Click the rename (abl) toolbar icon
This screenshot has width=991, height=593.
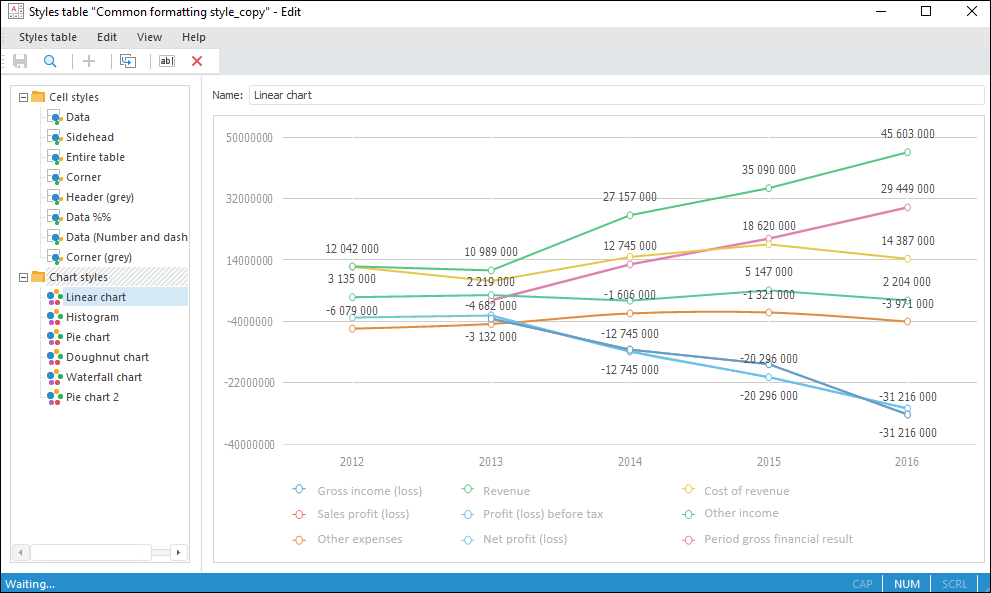click(x=167, y=61)
